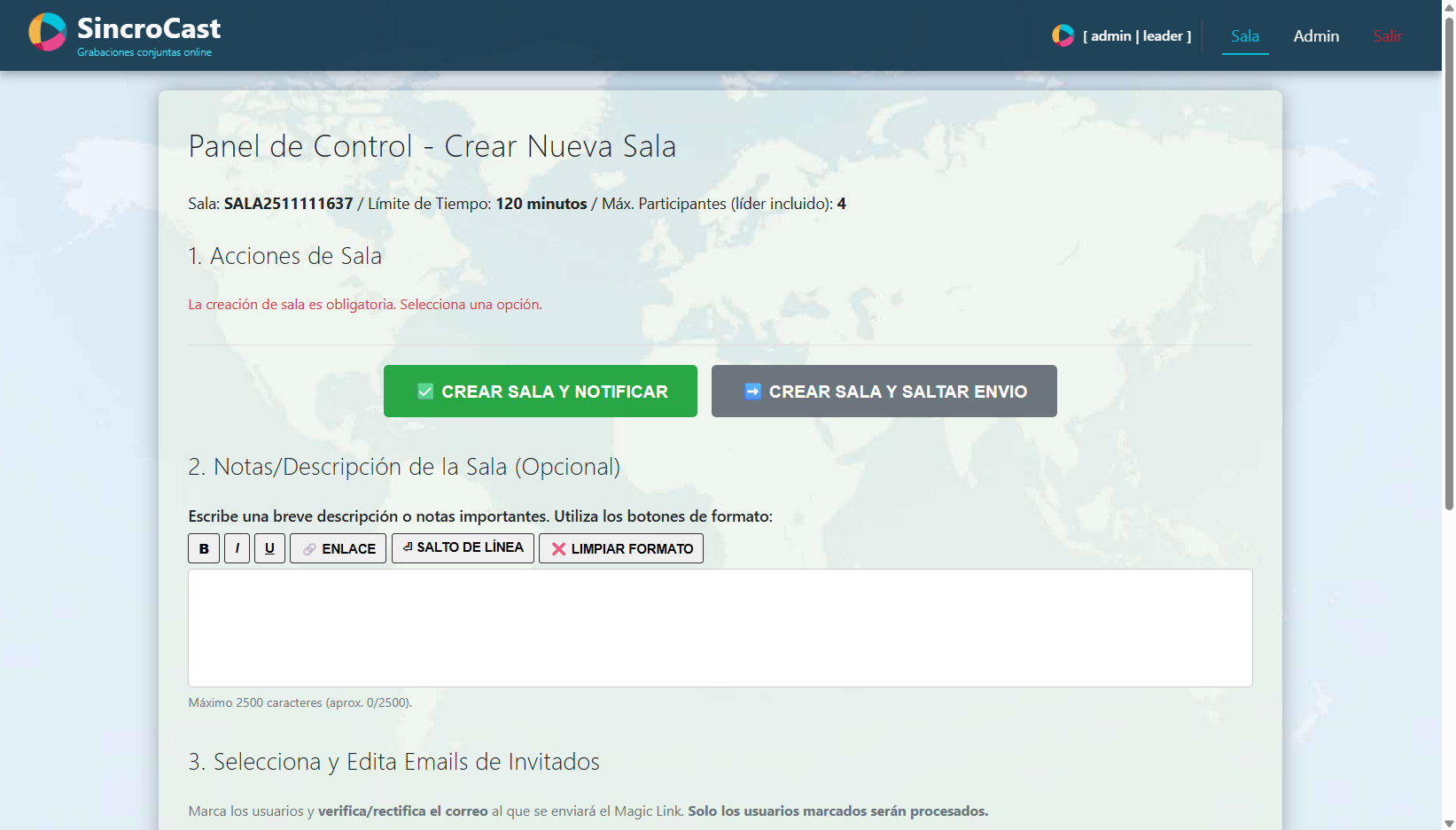Click the arrow icon on CREAR SALA Y SALTAR ENVIO
This screenshot has height=830, width=1456.
coord(751,391)
